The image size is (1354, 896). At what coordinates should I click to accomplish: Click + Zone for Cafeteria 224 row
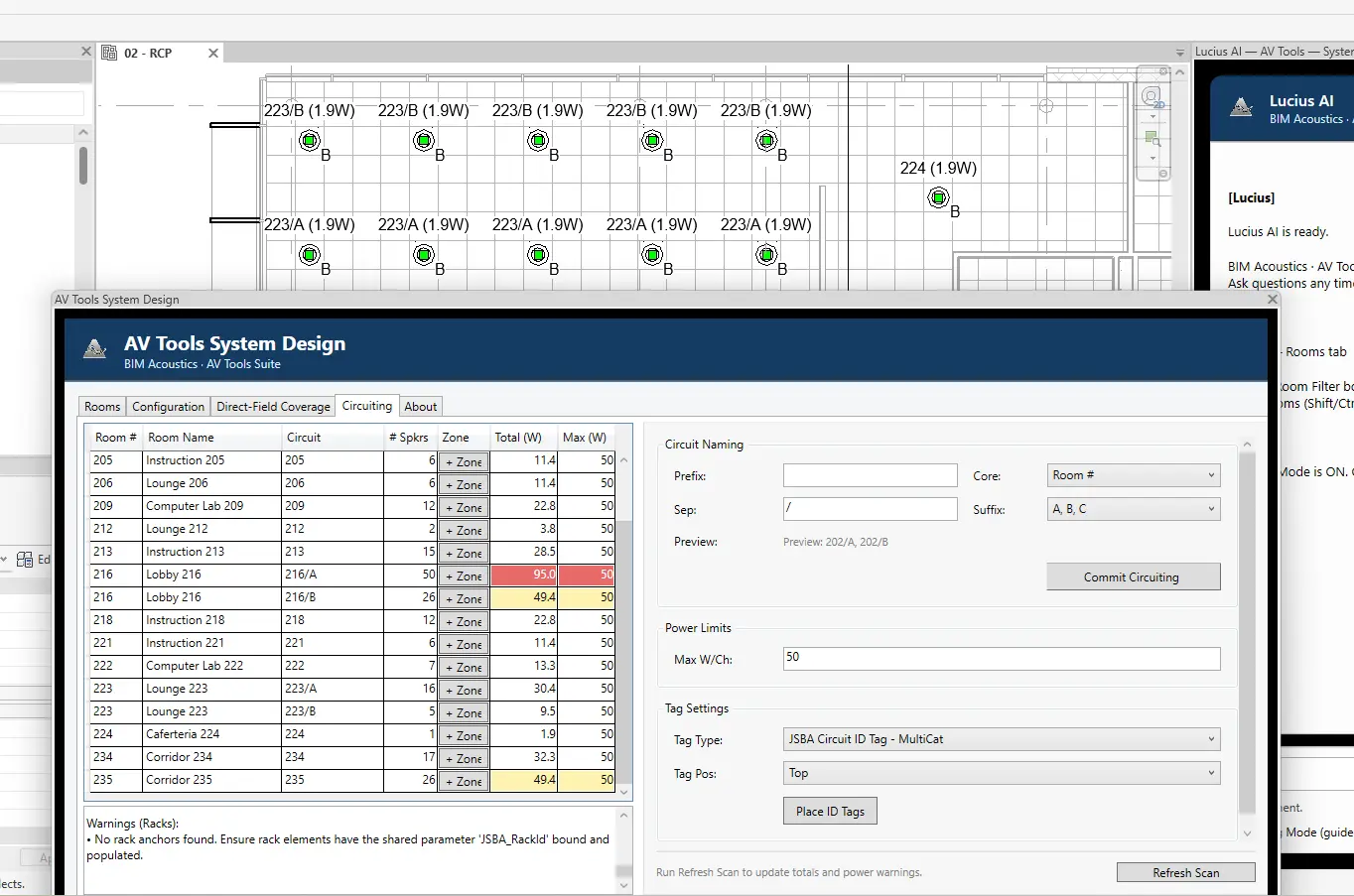tap(464, 735)
